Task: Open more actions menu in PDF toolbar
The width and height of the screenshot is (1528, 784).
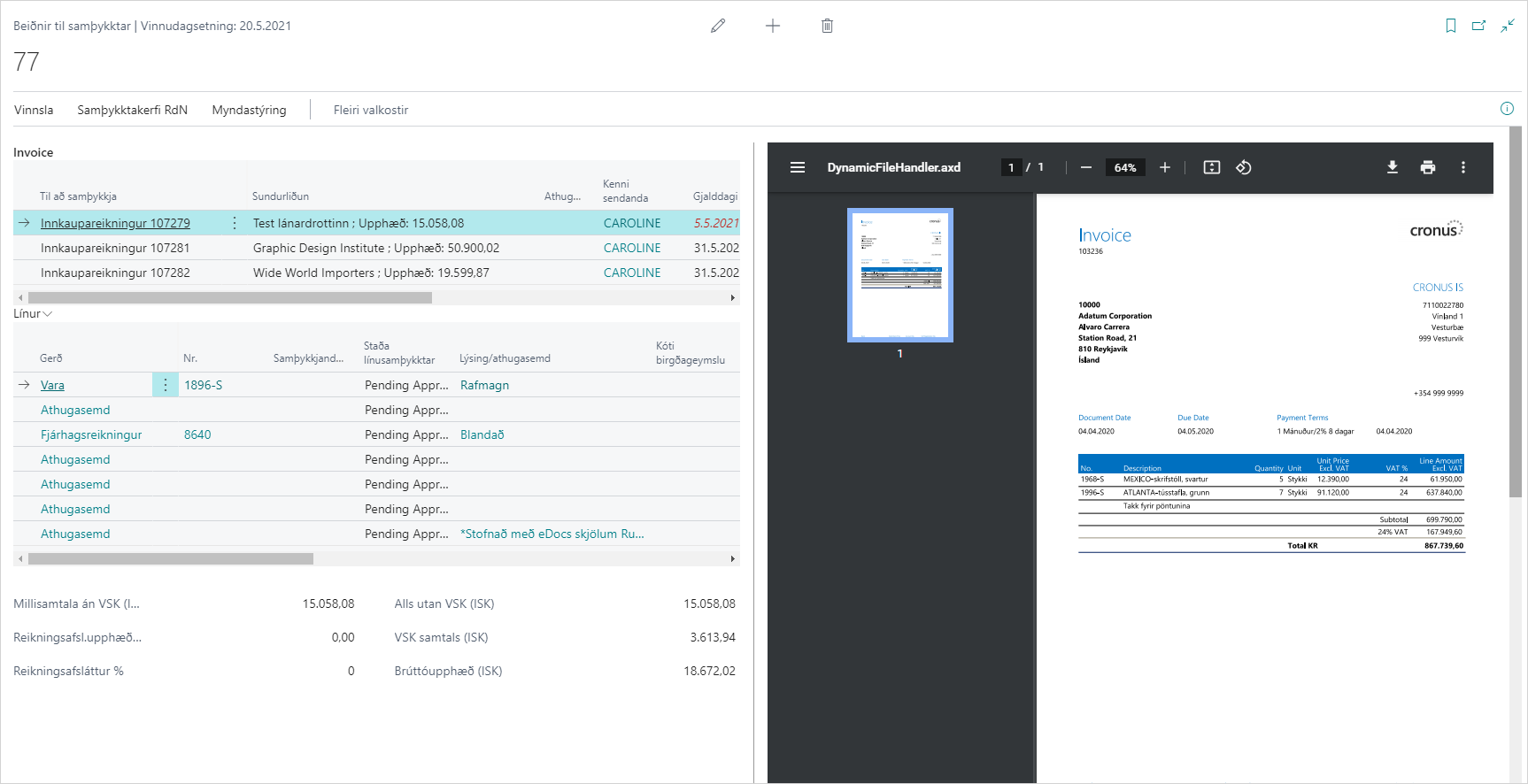Action: point(1462,167)
